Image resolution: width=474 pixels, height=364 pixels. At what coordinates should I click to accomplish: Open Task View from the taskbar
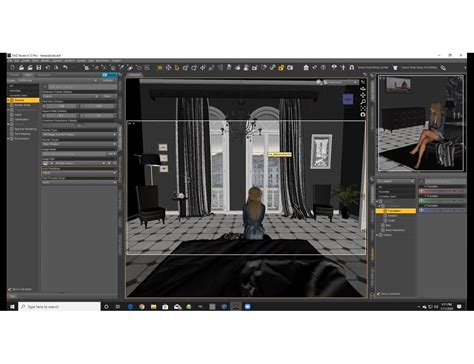coord(118,307)
